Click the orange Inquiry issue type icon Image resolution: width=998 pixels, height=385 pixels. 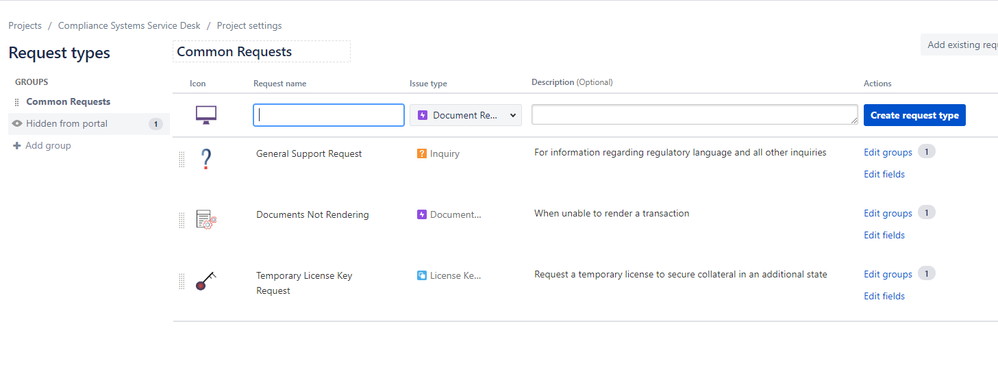(421, 153)
